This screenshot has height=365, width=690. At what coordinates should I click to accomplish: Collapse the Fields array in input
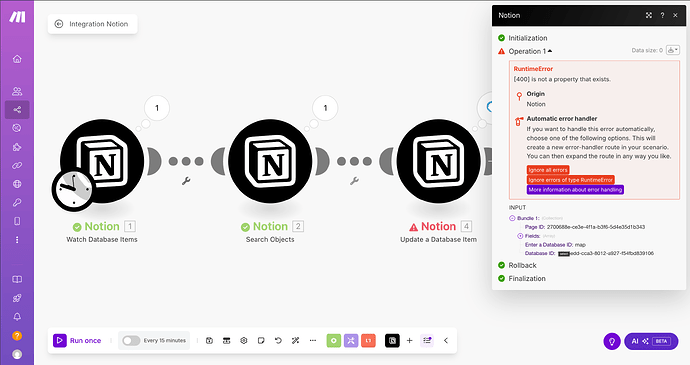pyautogui.click(x=520, y=236)
